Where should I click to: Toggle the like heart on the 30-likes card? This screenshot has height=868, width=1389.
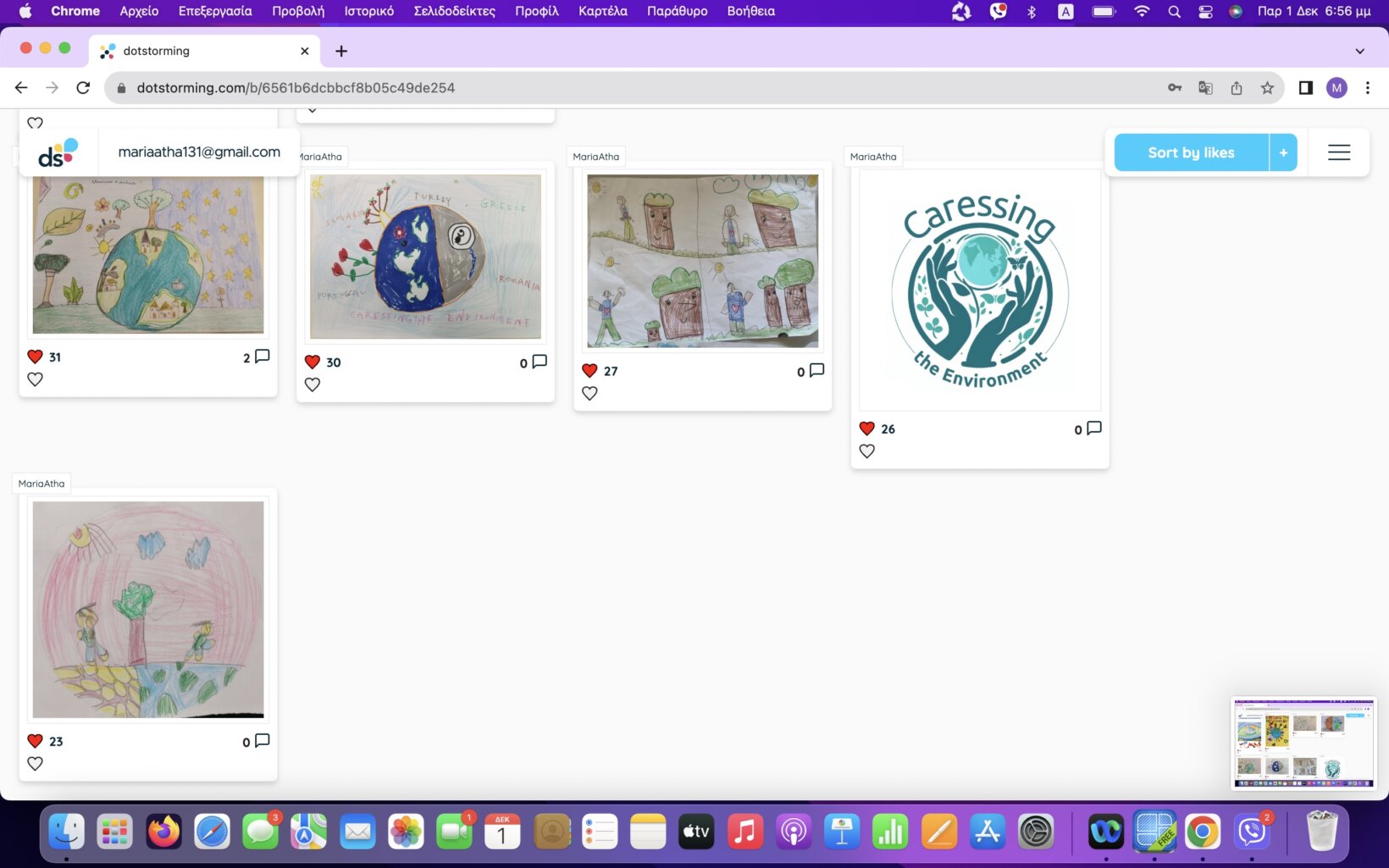313,384
